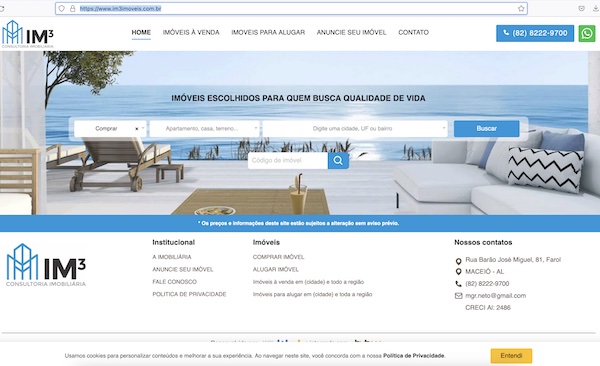The width and height of the screenshot is (600, 366).
Task: Click the footer phone number (82) 8222-9700
Action: click(x=487, y=284)
